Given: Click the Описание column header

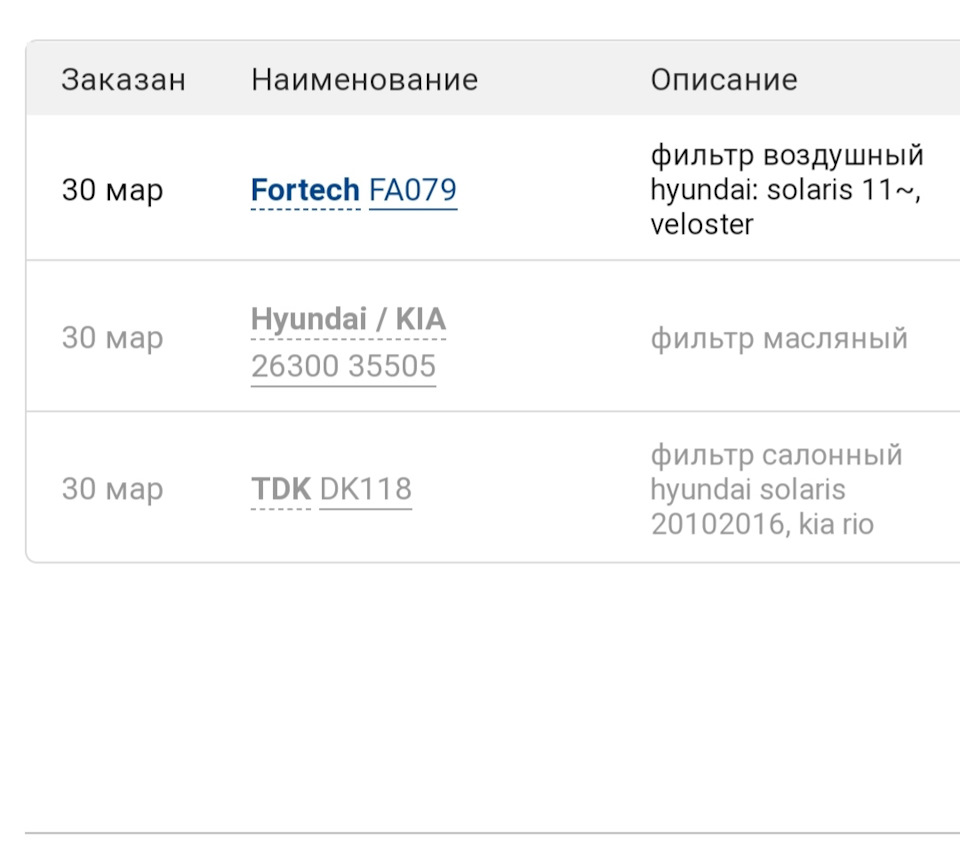Looking at the screenshot, I should 724,80.
